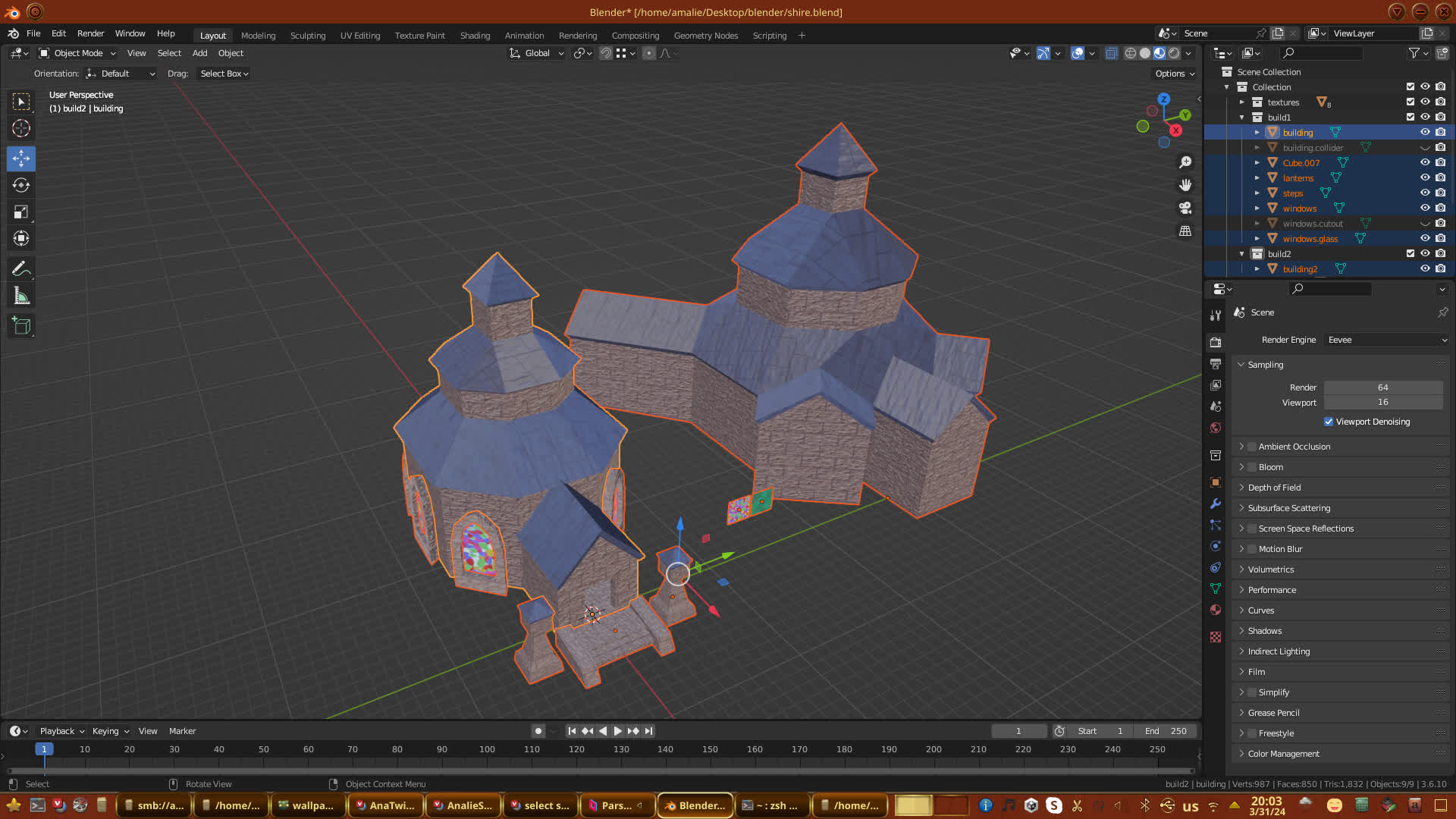
Task: Exclude build2 collection from view layer
Action: click(x=1410, y=253)
